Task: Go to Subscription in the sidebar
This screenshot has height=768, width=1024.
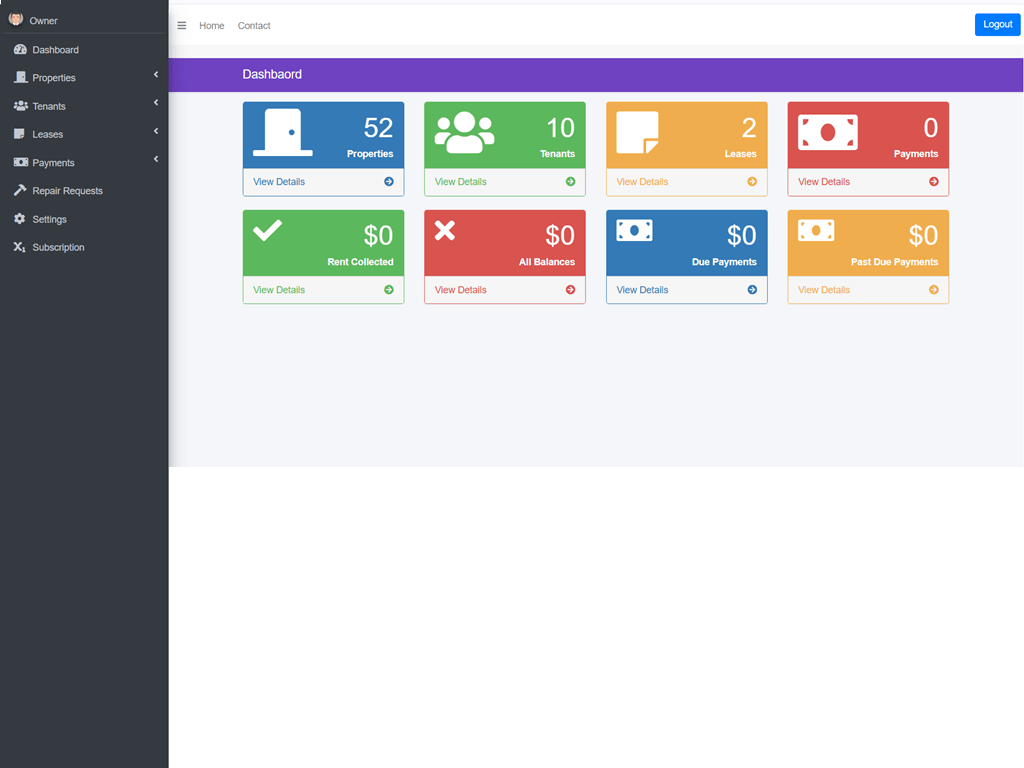Action: coord(58,247)
